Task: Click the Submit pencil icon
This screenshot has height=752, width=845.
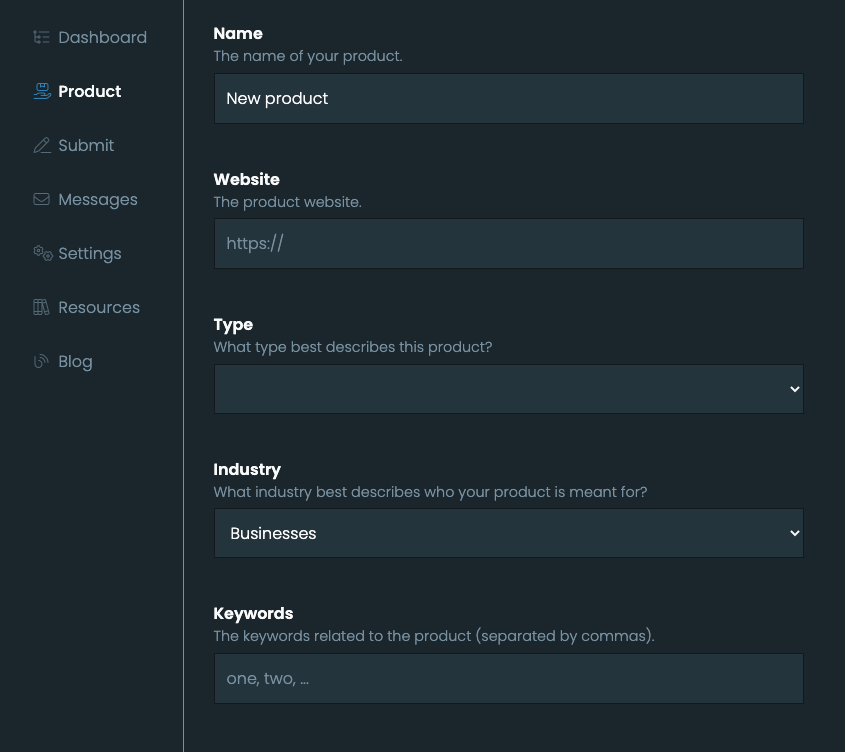Action: pyautogui.click(x=41, y=146)
